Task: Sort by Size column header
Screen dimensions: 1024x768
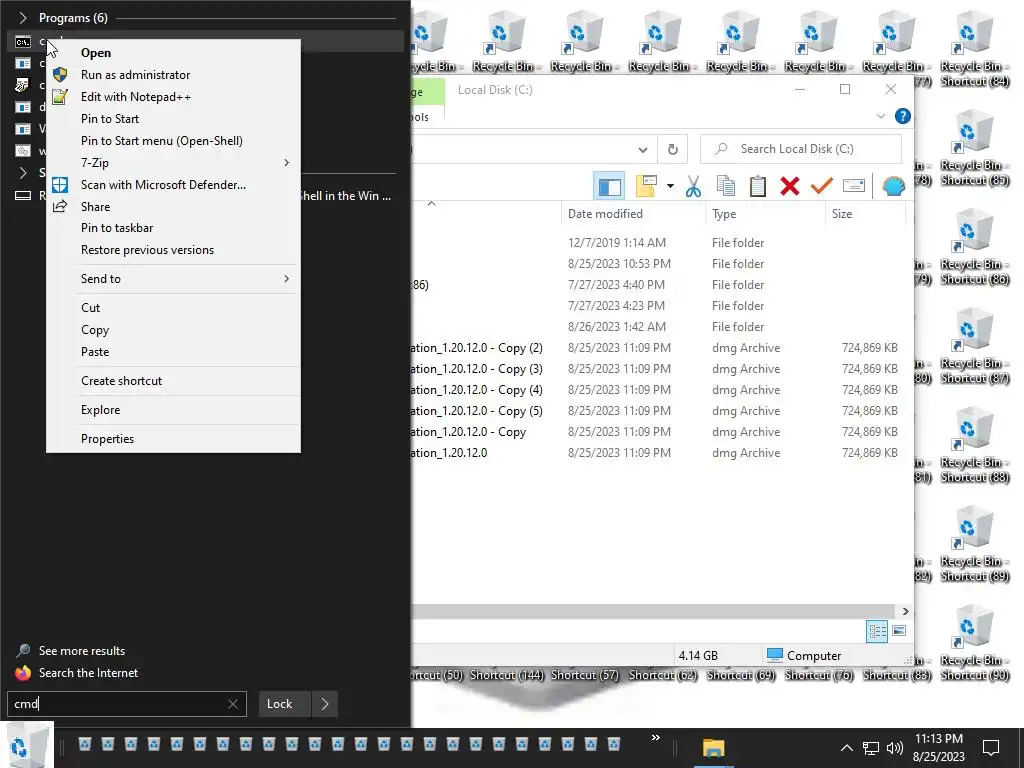Action: (x=865, y=214)
